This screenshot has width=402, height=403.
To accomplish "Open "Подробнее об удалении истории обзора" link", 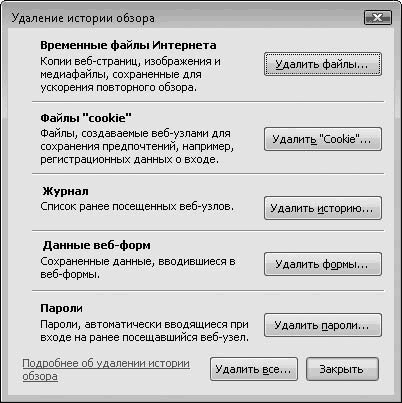I will tap(106, 370).
